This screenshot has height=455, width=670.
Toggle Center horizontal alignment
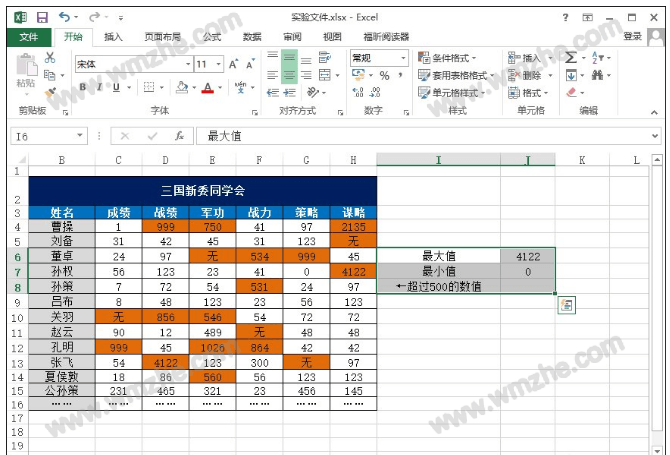pos(289,75)
